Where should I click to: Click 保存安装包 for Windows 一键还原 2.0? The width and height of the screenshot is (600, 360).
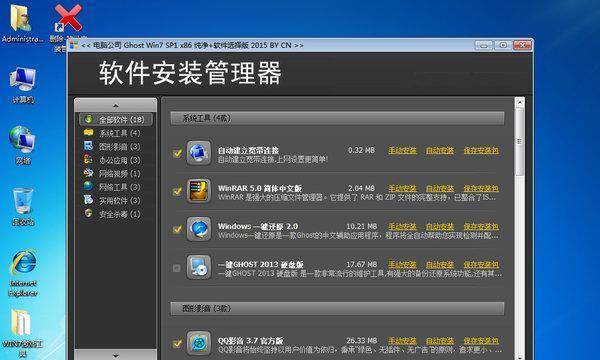tap(481, 226)
